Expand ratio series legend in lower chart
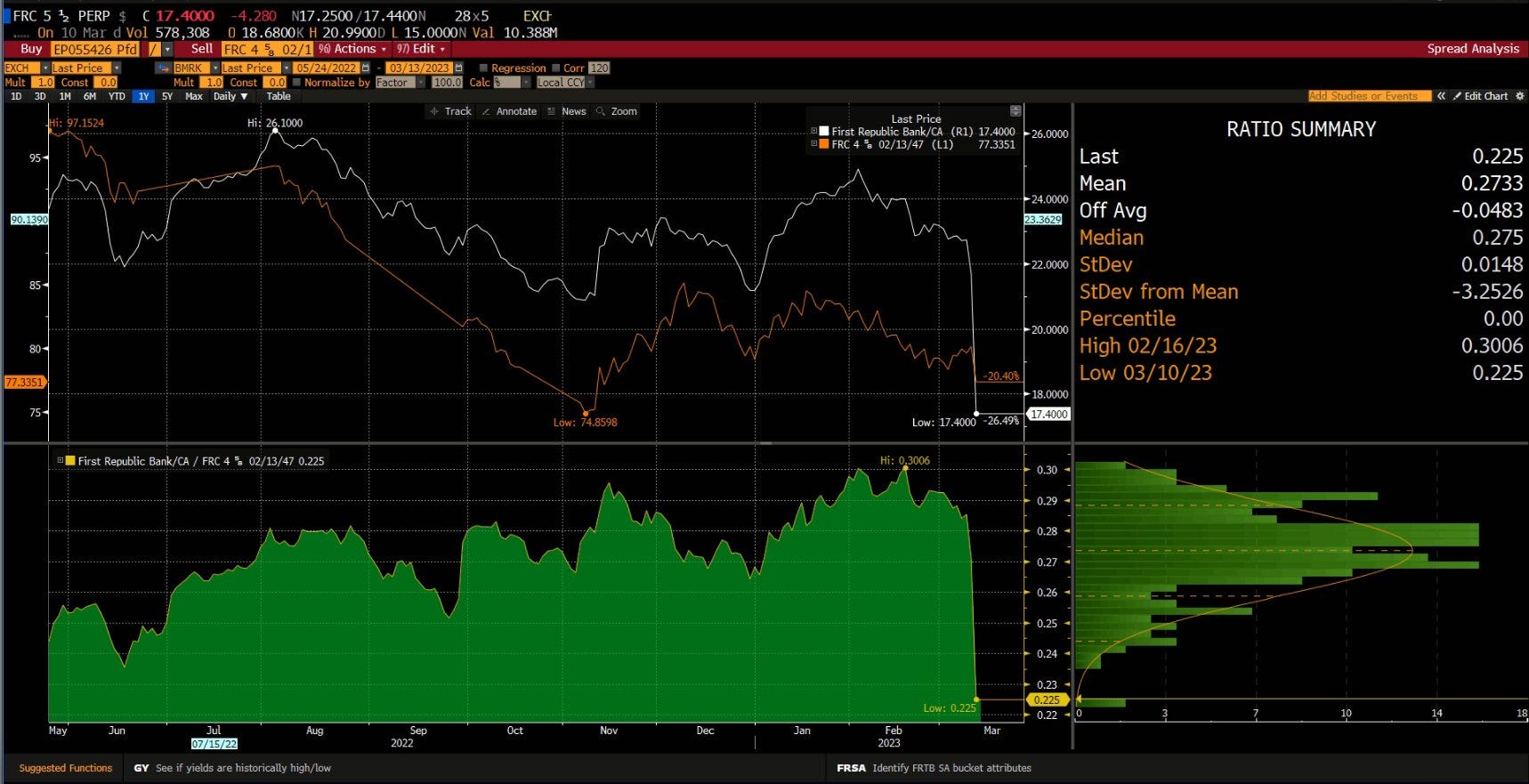The height and width of the screenshot is (784, 1529). [61, 461]
